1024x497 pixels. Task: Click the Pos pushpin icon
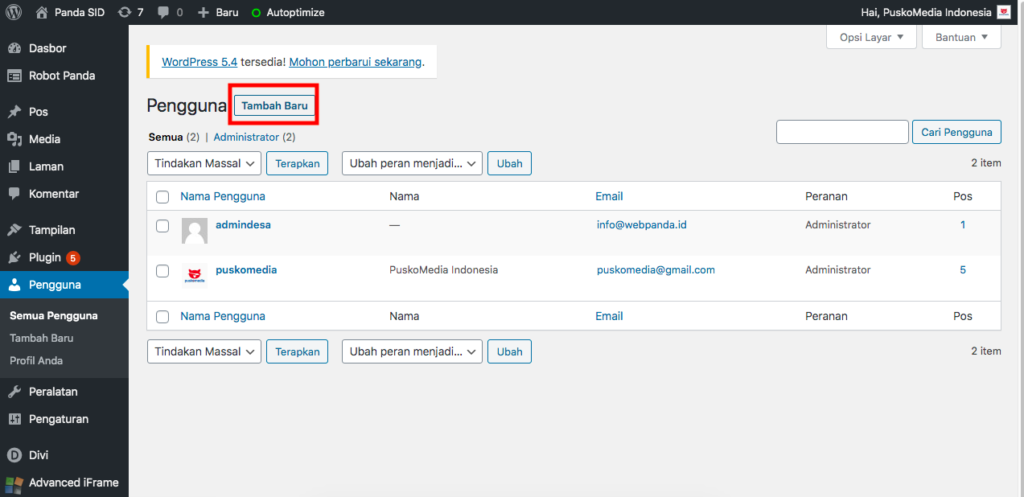pyautogui.click(x=14, y=112)
